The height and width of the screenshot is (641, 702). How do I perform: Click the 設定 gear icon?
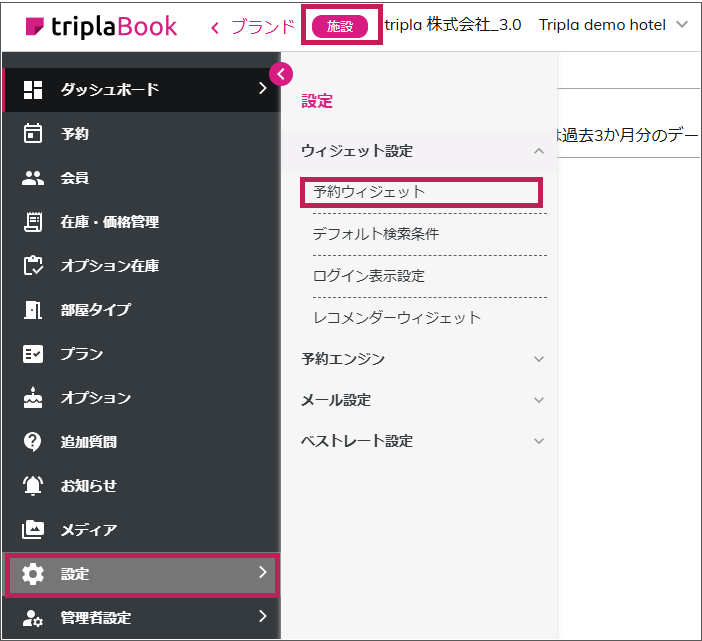[x=33, y=574]
